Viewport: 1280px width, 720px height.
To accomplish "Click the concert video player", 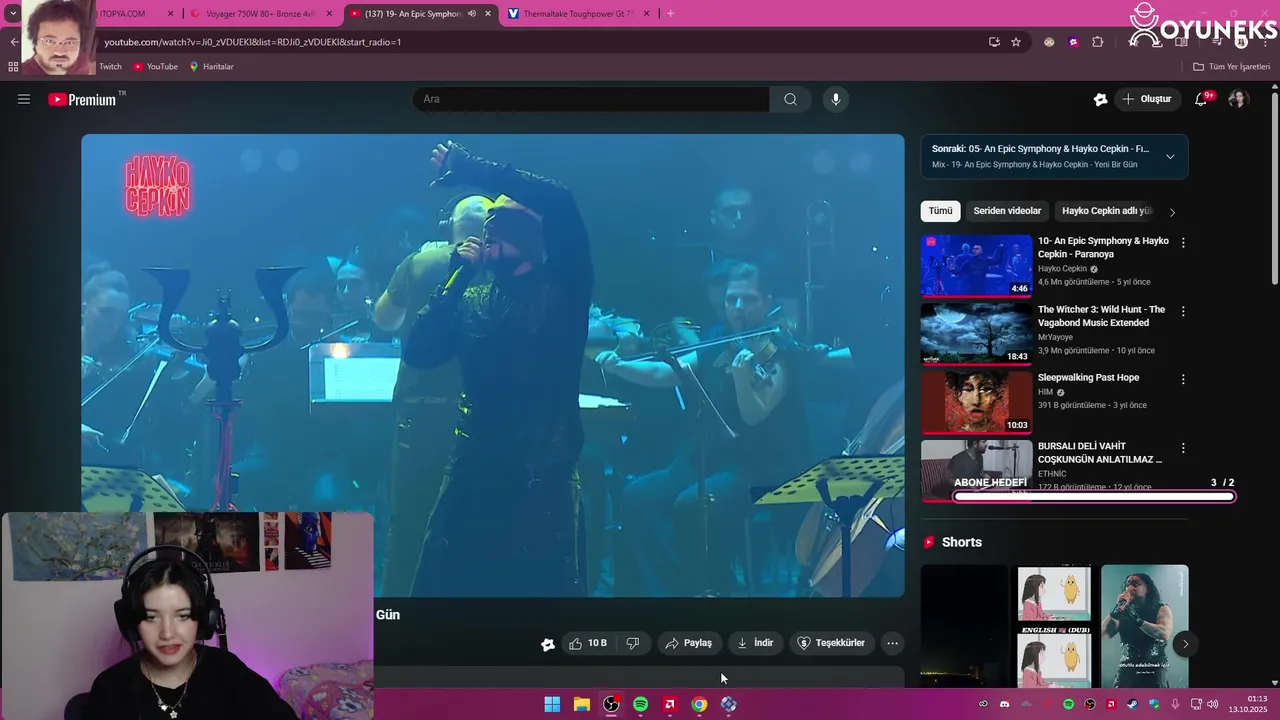I will pos(493,365).
